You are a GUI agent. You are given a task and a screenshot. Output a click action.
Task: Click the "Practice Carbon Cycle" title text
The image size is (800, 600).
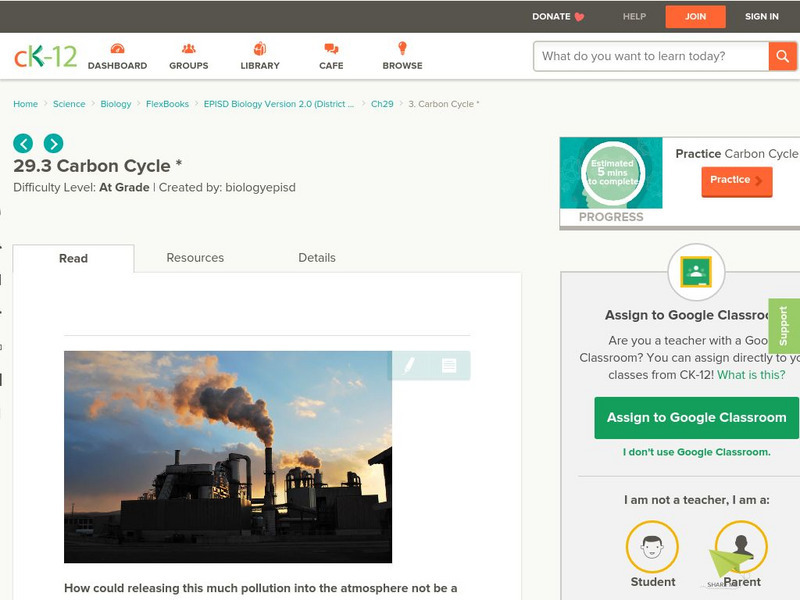(737, 154)
